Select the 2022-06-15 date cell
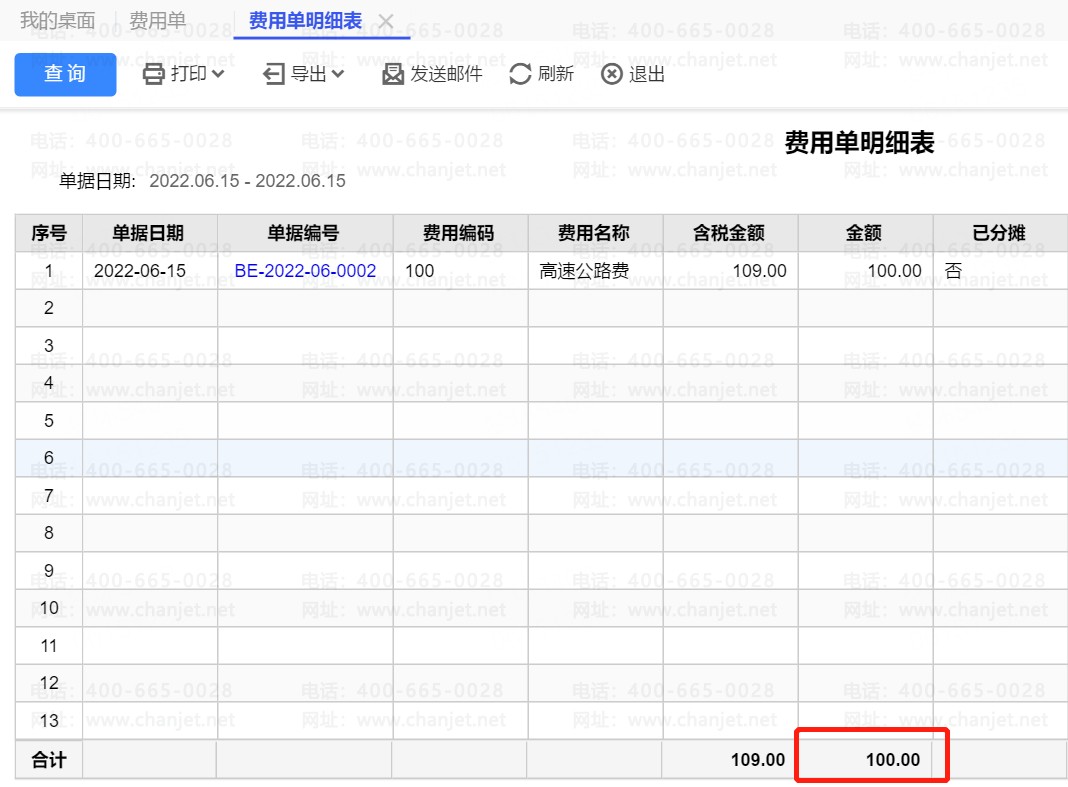Screen dimensions: 1068x787 point(140,271)
